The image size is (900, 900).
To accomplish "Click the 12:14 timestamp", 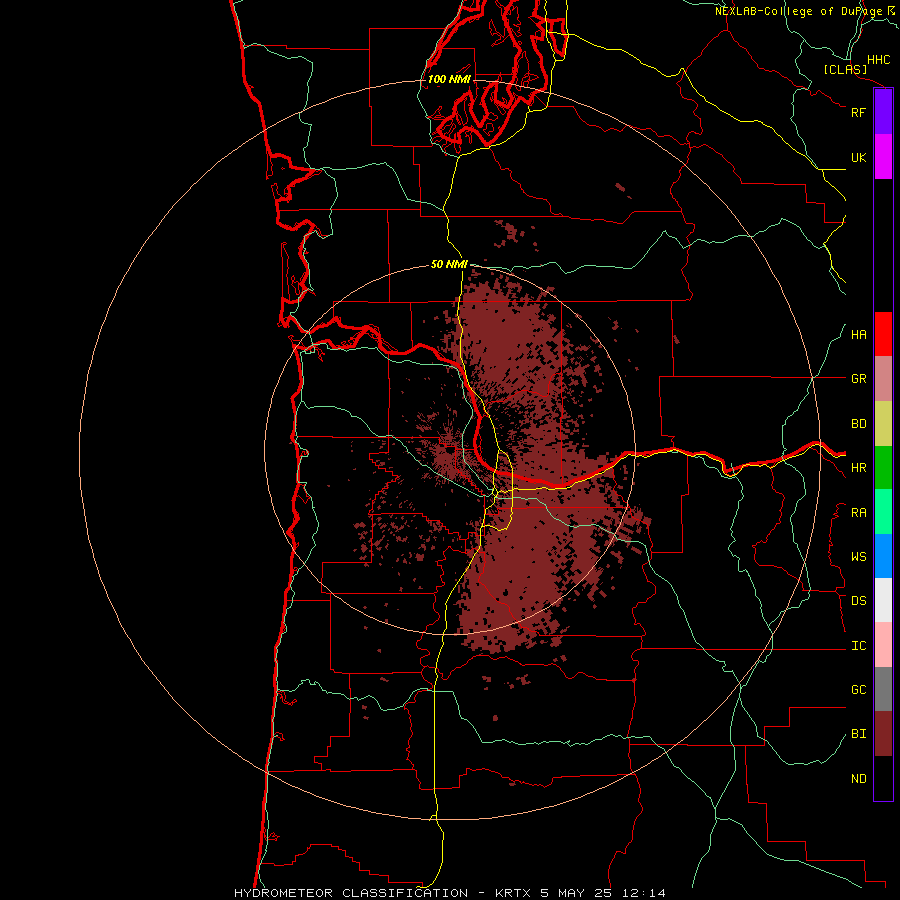I will (x=646, y=893).
